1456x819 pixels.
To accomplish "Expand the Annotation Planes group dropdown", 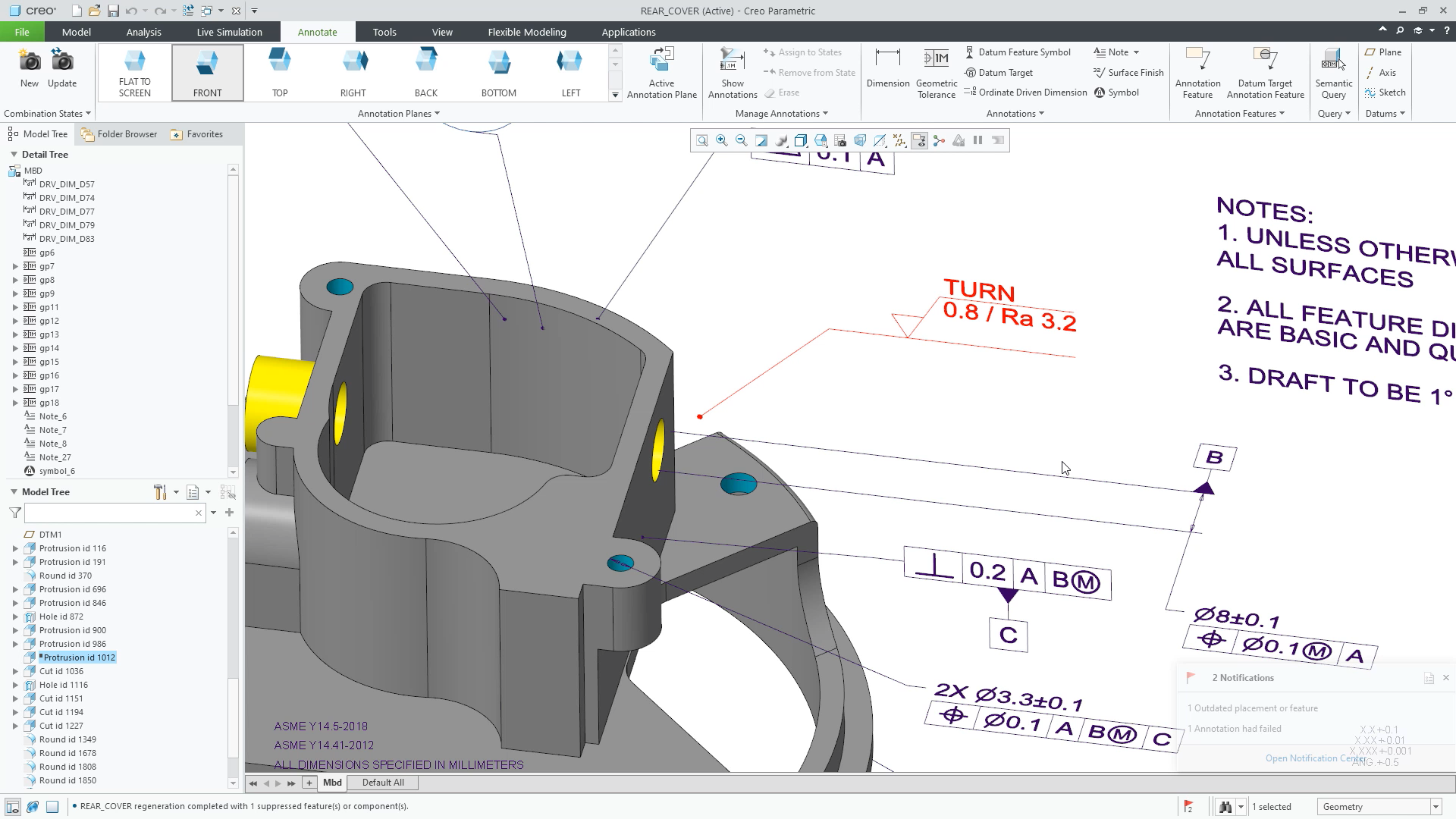I will tap(399, 114).
